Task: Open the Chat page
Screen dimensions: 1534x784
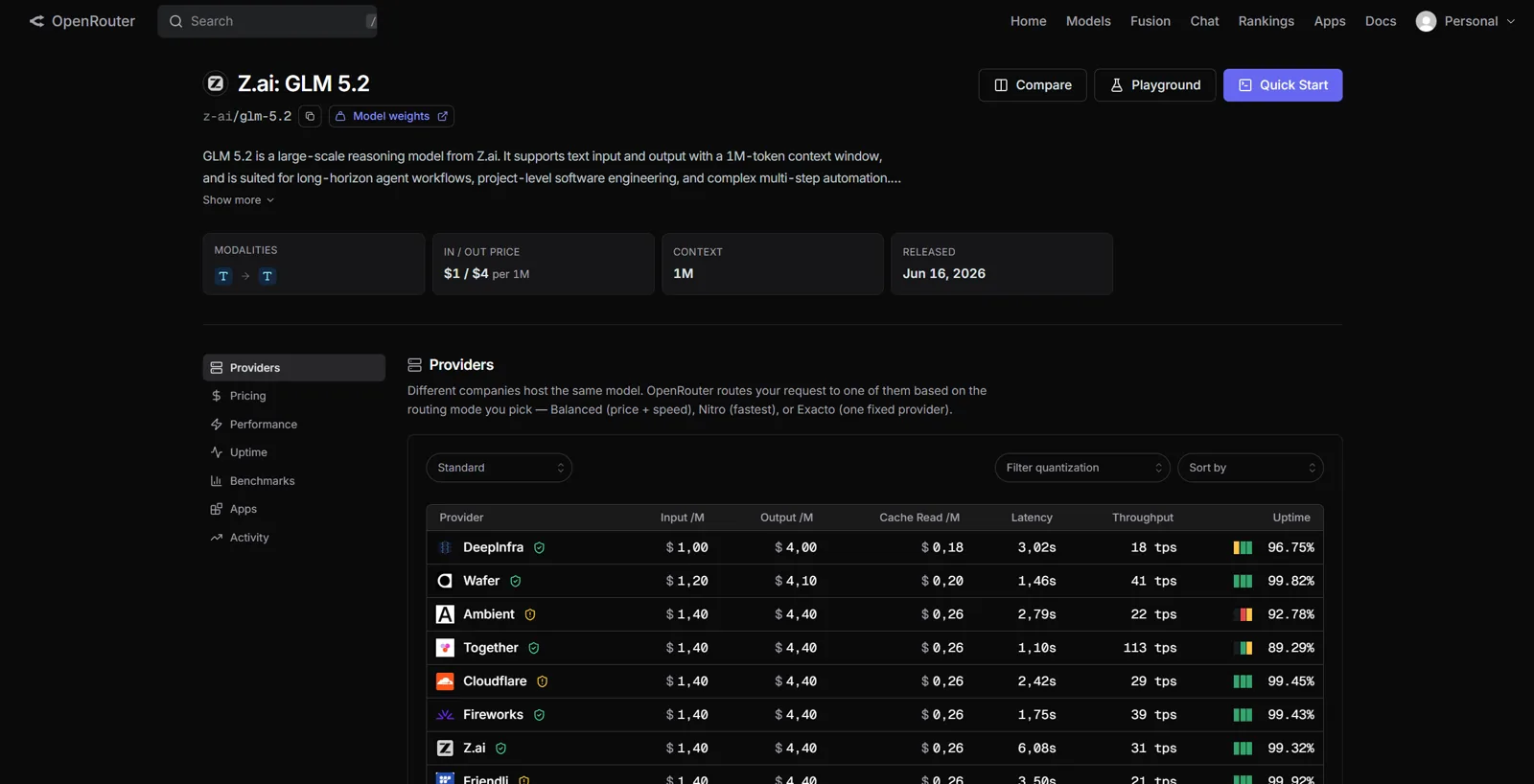Action: pos(1204,21)
